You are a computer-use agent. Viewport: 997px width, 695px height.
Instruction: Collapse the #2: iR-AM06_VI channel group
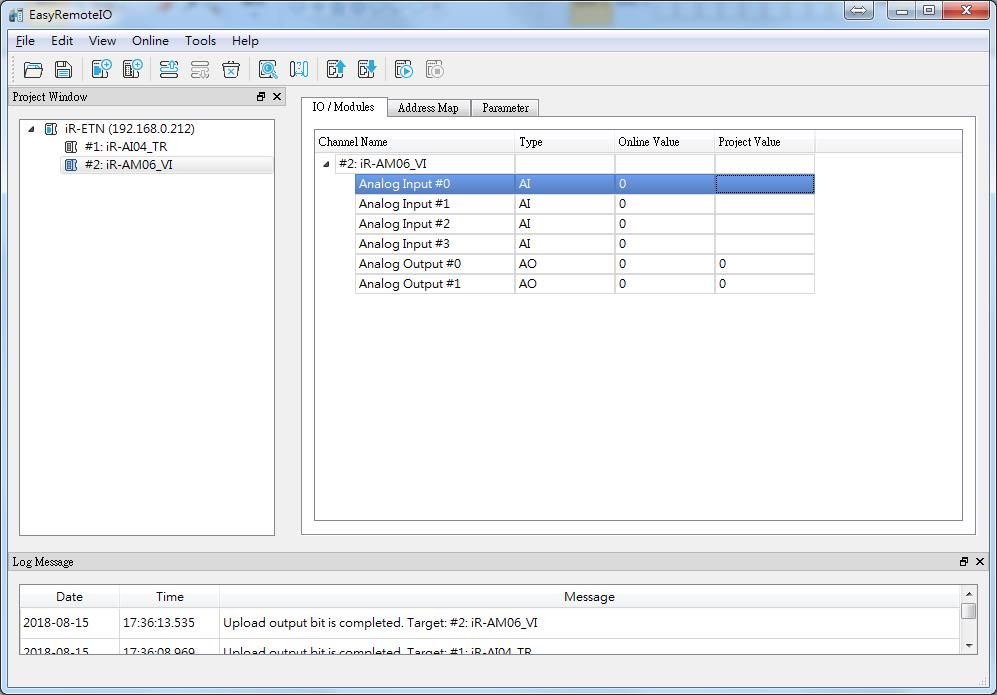pyautogui.click(x=327, y=165)
